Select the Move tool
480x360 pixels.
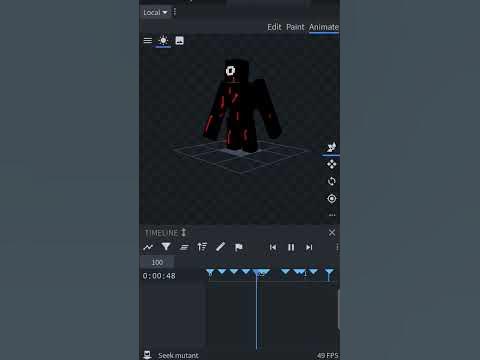click(331, 164)
